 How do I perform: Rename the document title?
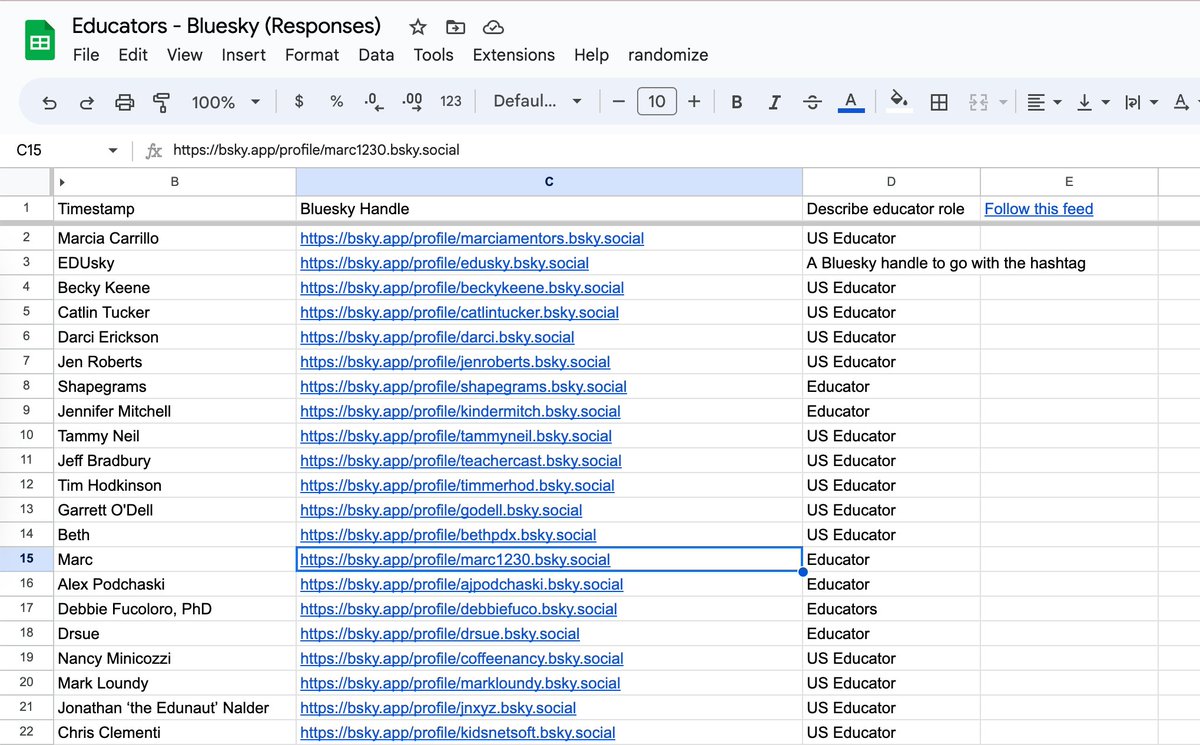[x=226, y=26]
